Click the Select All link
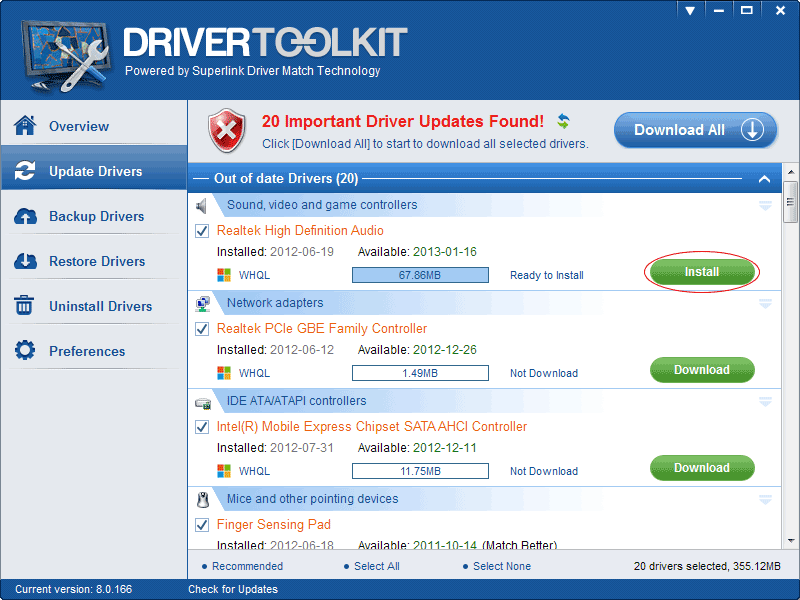This screenshot has height=600, width=800. pyautogui.click(x=377, y=566)
